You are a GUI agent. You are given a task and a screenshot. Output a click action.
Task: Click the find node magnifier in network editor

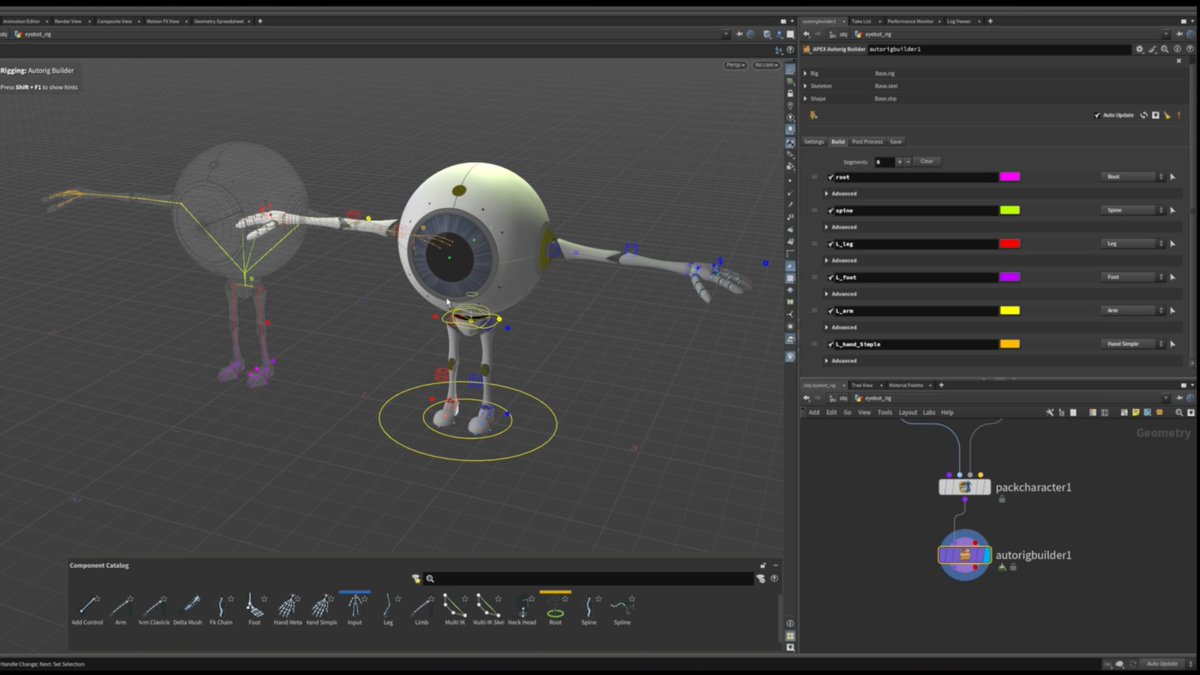pyautogui.click(x=1180, y=412)
